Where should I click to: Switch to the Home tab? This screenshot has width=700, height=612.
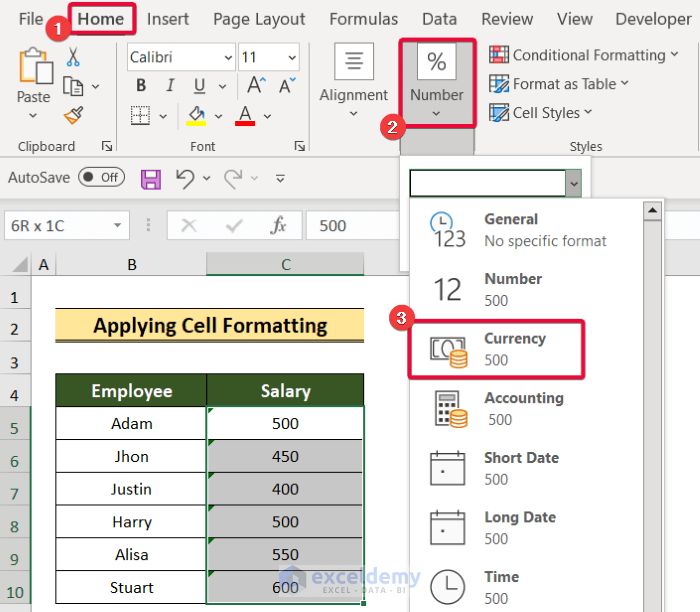(x=101, y=19)
